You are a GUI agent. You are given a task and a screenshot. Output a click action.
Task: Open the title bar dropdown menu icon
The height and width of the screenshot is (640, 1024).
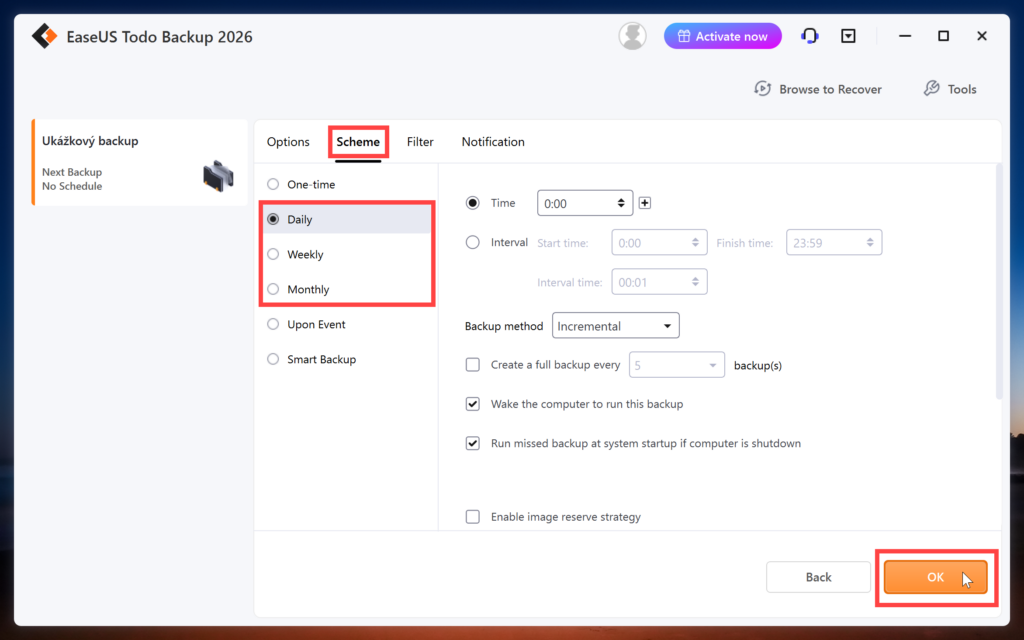[848, 36]
